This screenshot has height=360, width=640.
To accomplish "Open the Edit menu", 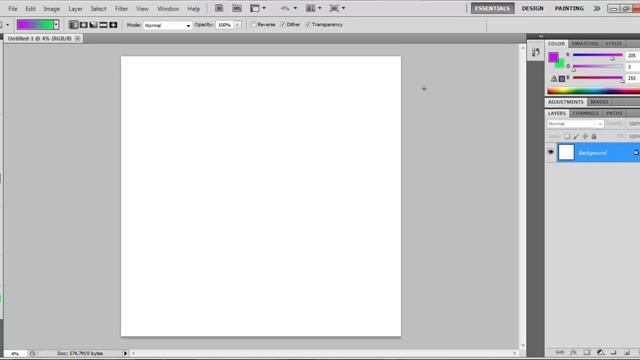I will 31,9.
